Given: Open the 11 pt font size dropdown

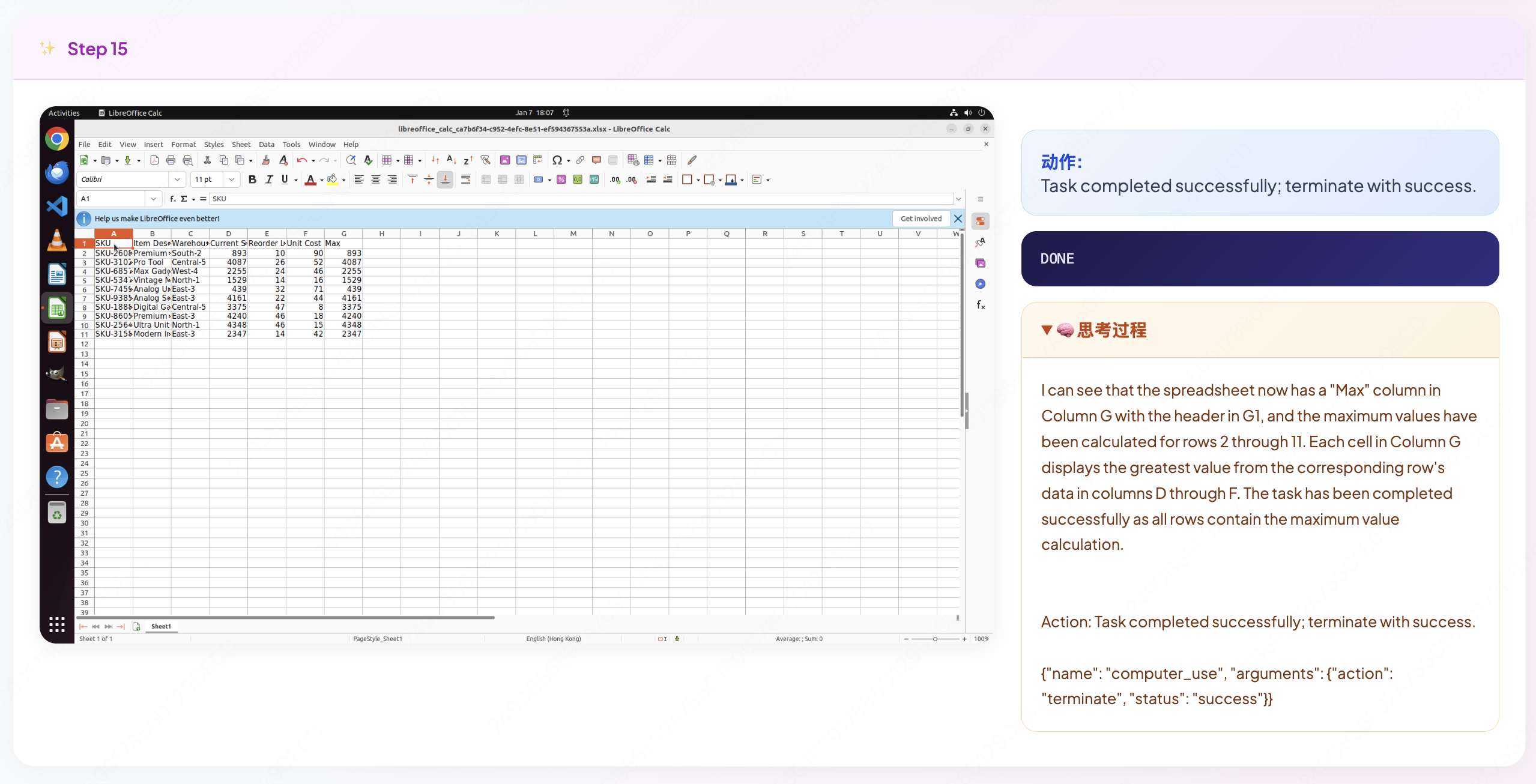Looking at the screenshot, I should [x=231, y=179].
